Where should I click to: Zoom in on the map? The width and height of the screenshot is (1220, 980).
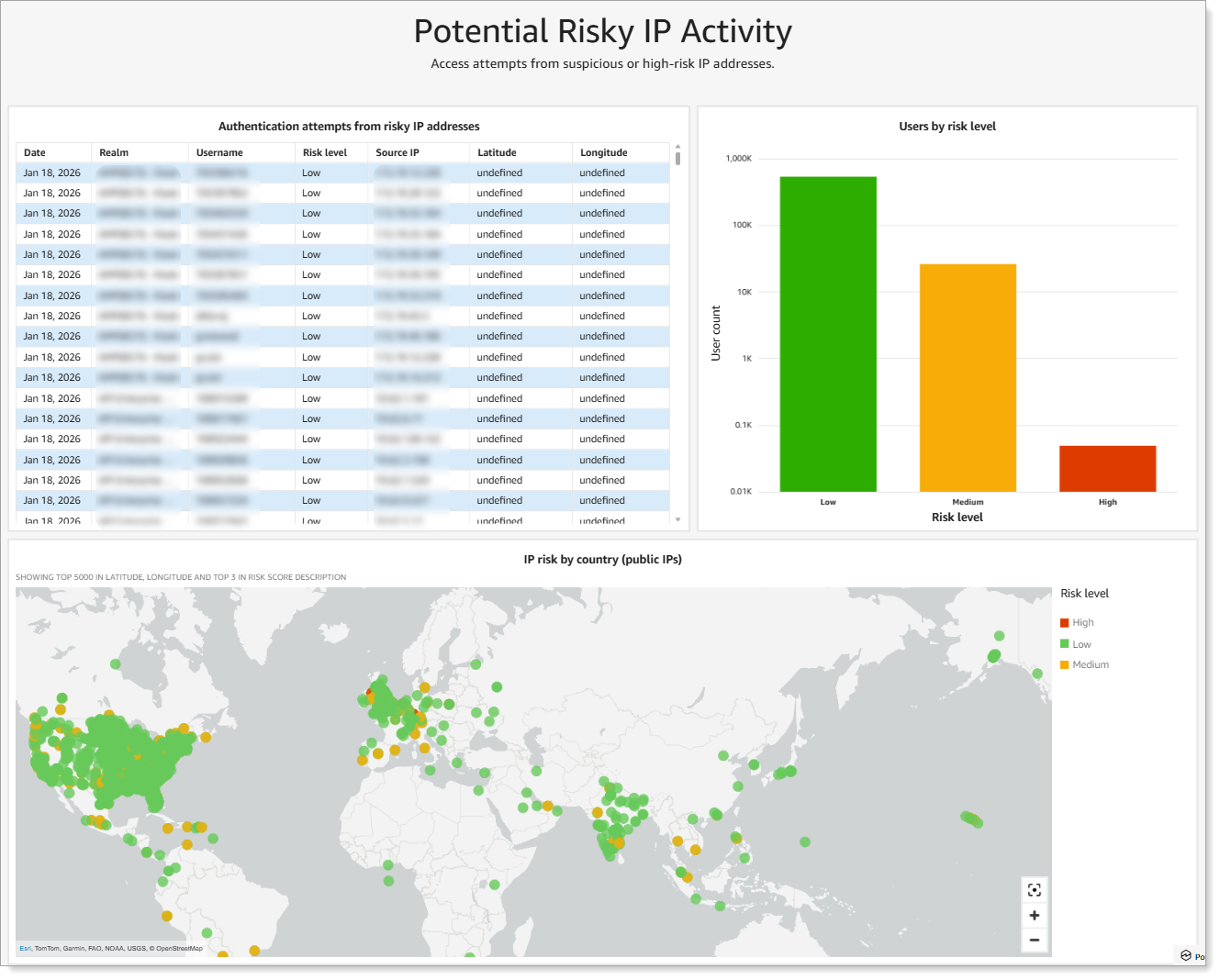1034,915
